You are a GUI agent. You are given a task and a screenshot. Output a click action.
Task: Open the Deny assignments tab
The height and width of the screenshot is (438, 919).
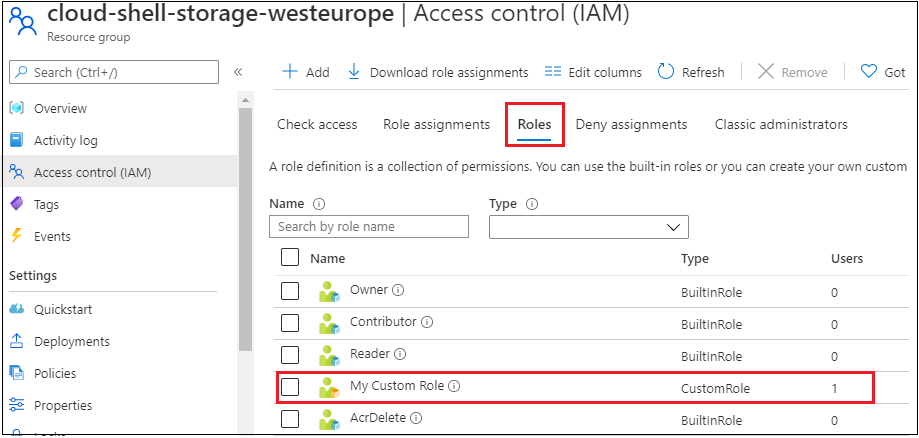point(631,124)
